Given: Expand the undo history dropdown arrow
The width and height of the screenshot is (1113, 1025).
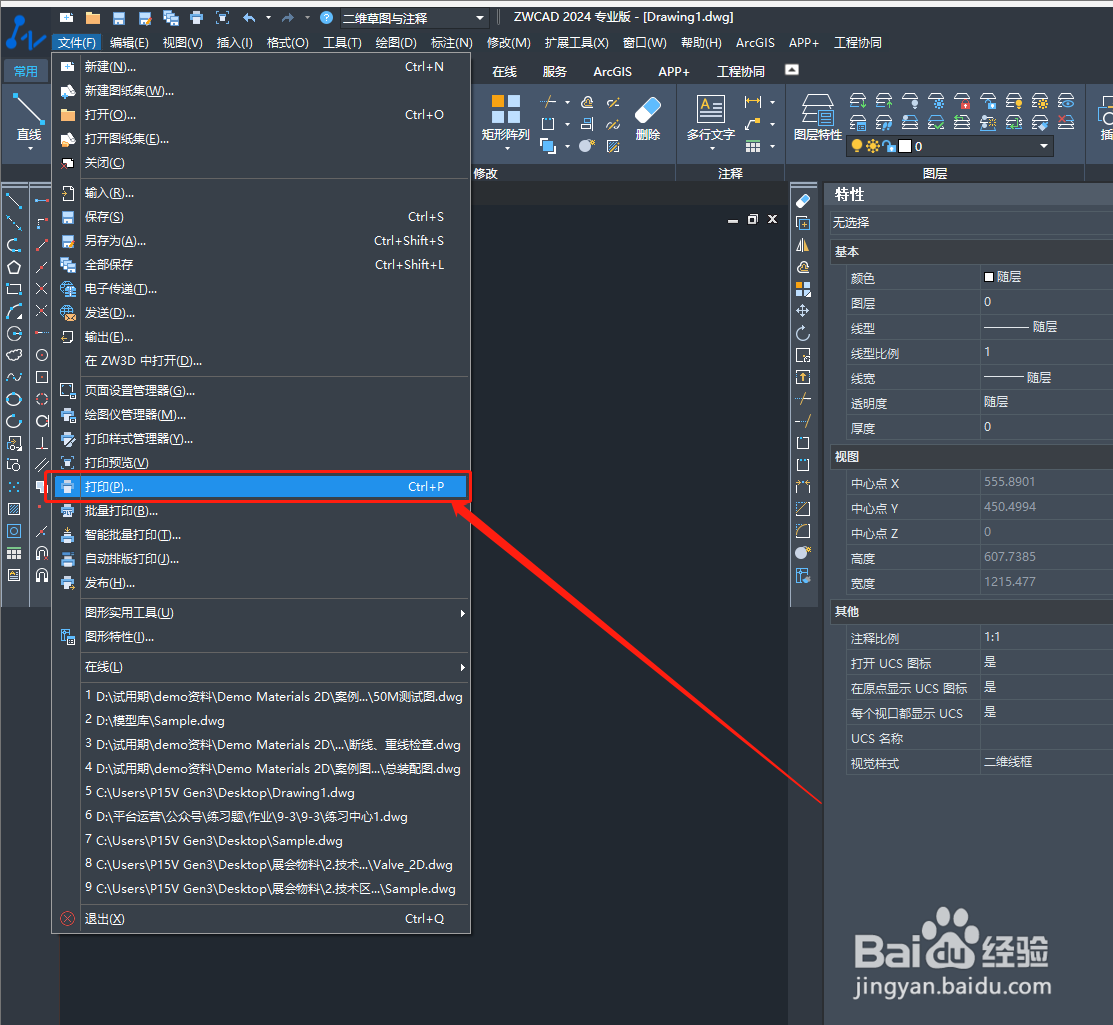Looking at the screenshot, I should coord(268,18).
